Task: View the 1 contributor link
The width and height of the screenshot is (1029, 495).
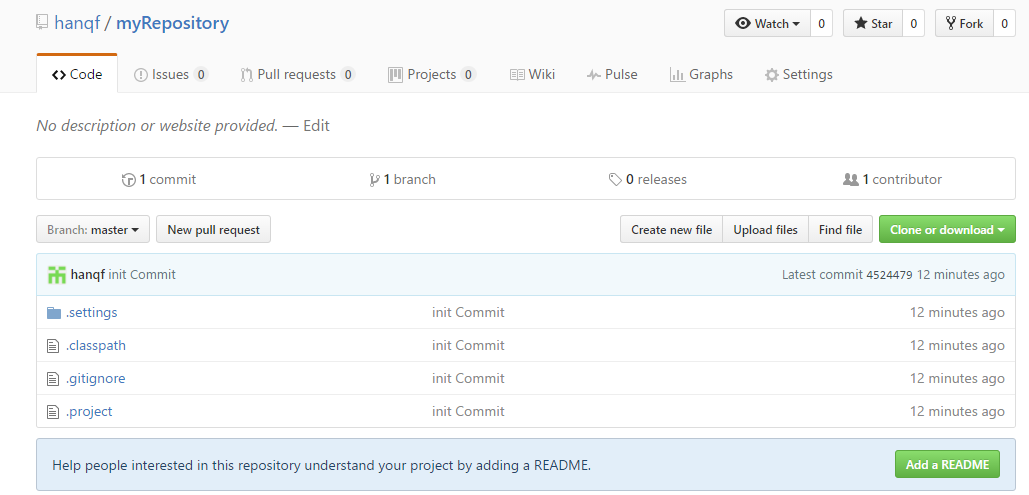Action: pos(892,179)
